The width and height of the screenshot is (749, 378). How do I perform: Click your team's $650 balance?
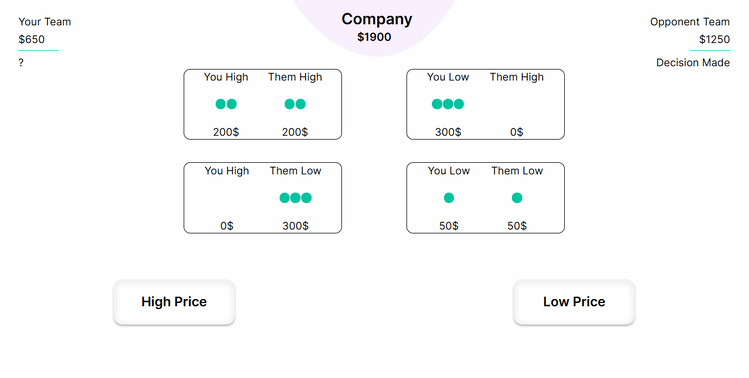tap(32, 39)
